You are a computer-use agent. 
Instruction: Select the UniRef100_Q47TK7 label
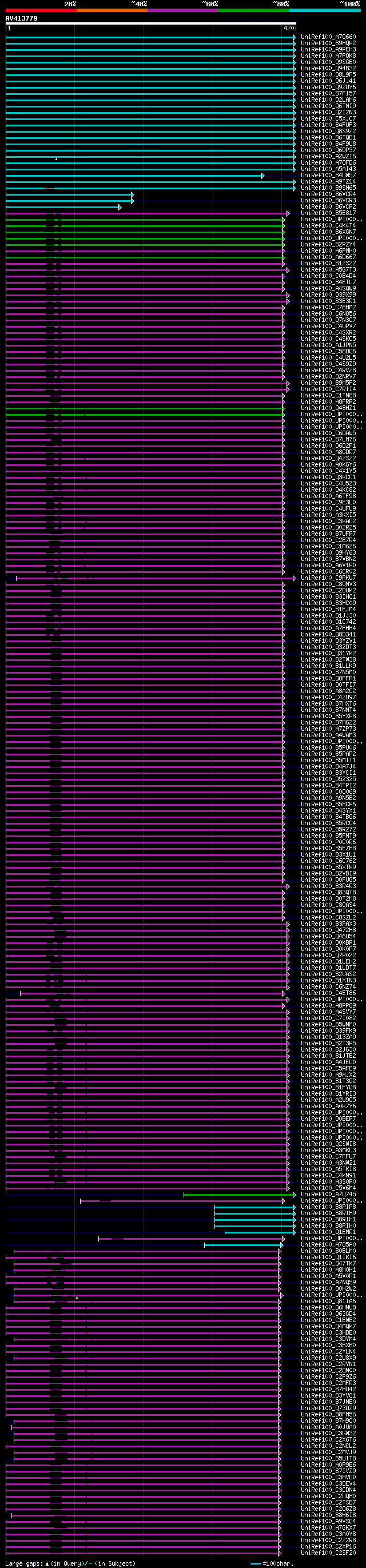328,1264
